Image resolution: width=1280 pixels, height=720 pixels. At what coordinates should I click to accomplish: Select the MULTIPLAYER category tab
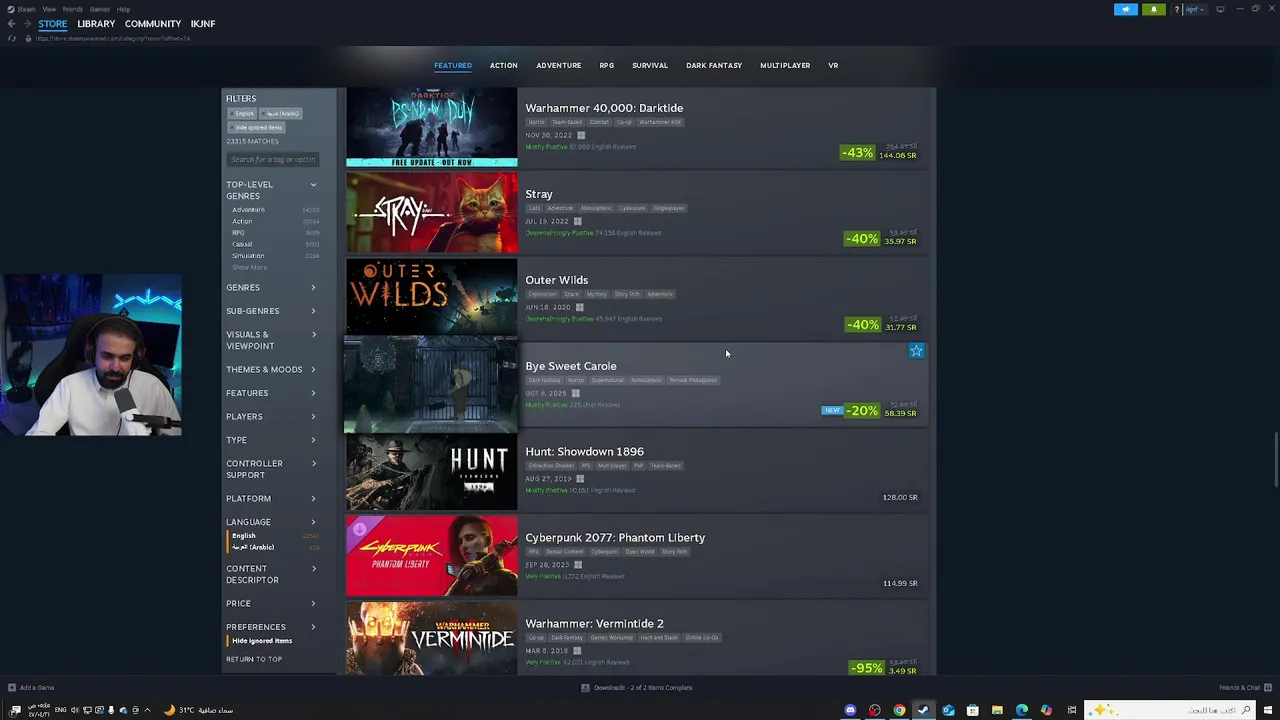[x=785, y=65]
